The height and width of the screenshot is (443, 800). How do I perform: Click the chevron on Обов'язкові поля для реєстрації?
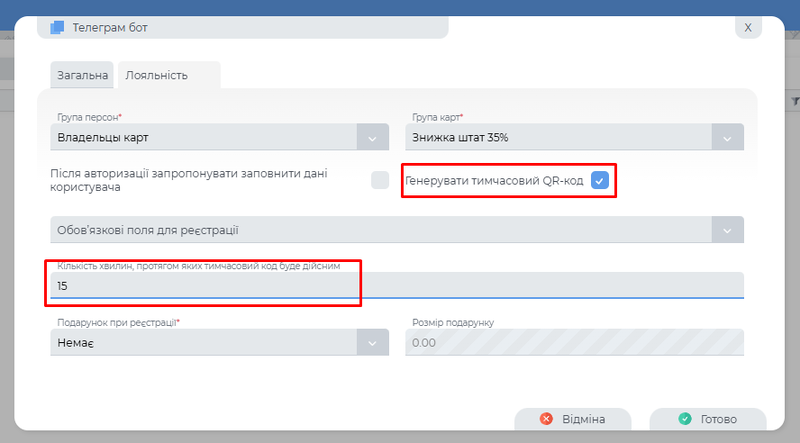[x=727, y=230]
